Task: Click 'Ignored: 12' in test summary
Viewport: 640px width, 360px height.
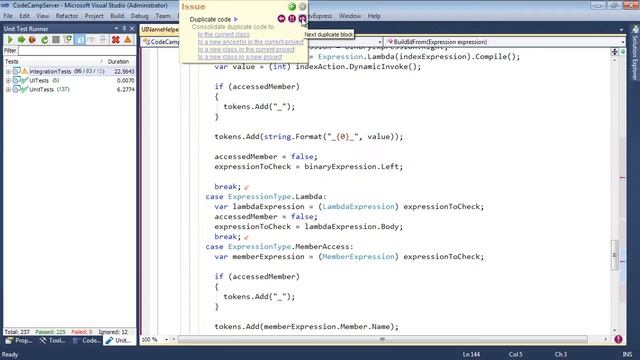Action: coord(113,332)
